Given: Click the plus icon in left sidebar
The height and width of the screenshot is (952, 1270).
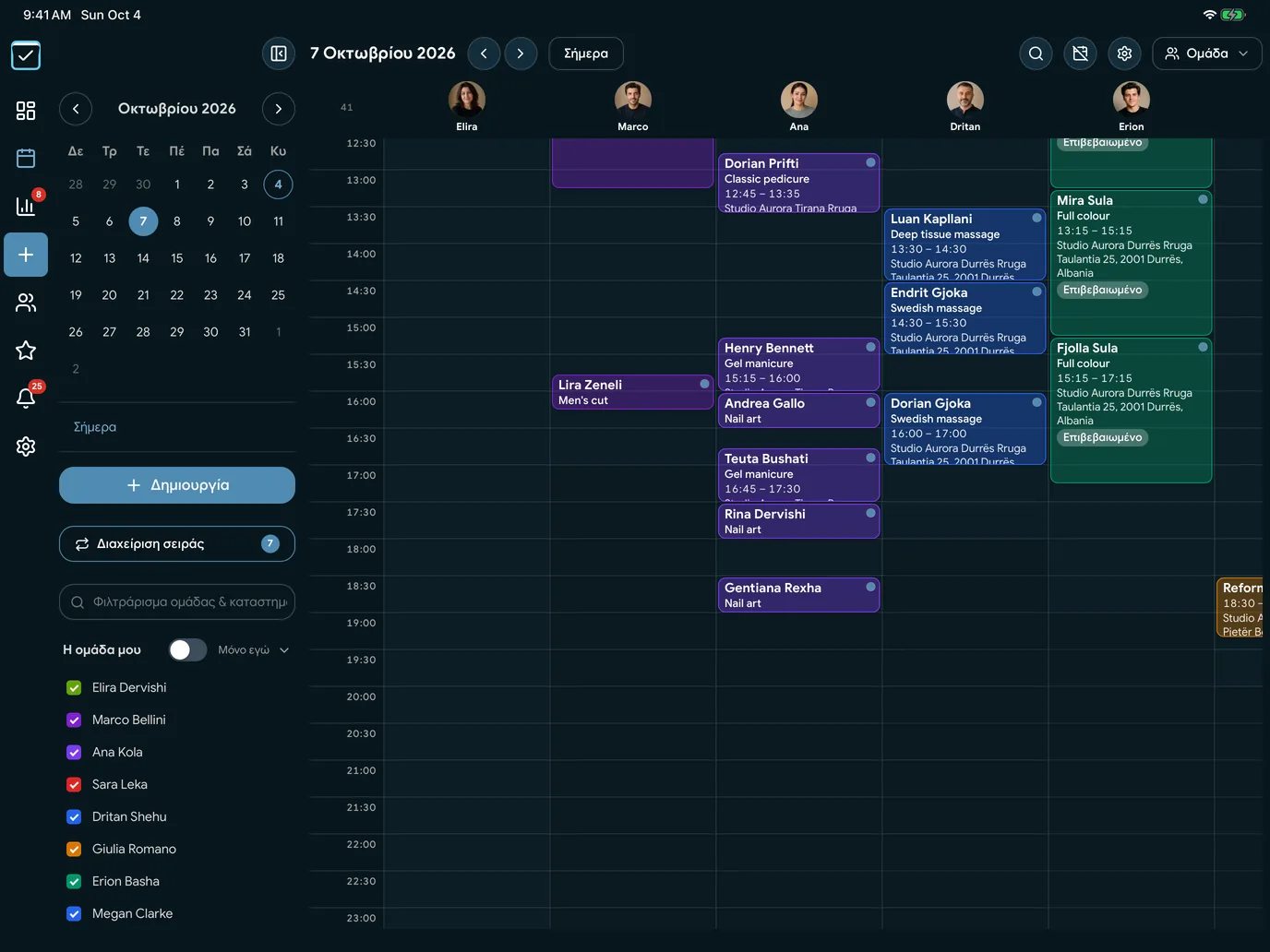Looking at the screenshot, I should pyautogui.click(x=26, y=255).
